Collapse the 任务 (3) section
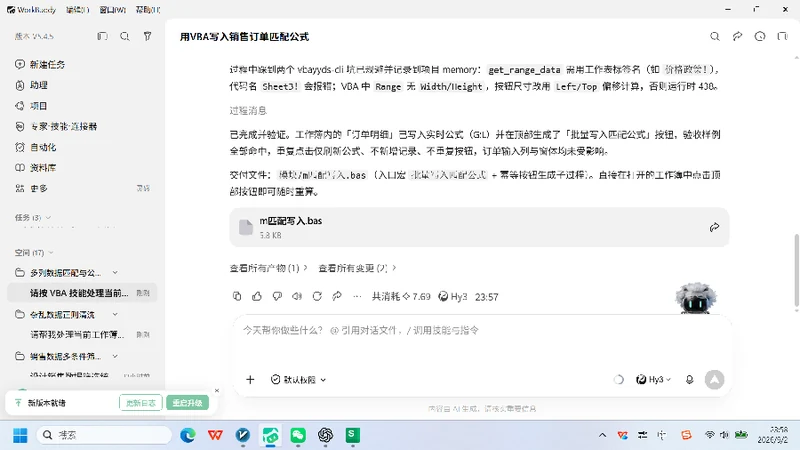800x450 pixels. (x=33, y=218)
